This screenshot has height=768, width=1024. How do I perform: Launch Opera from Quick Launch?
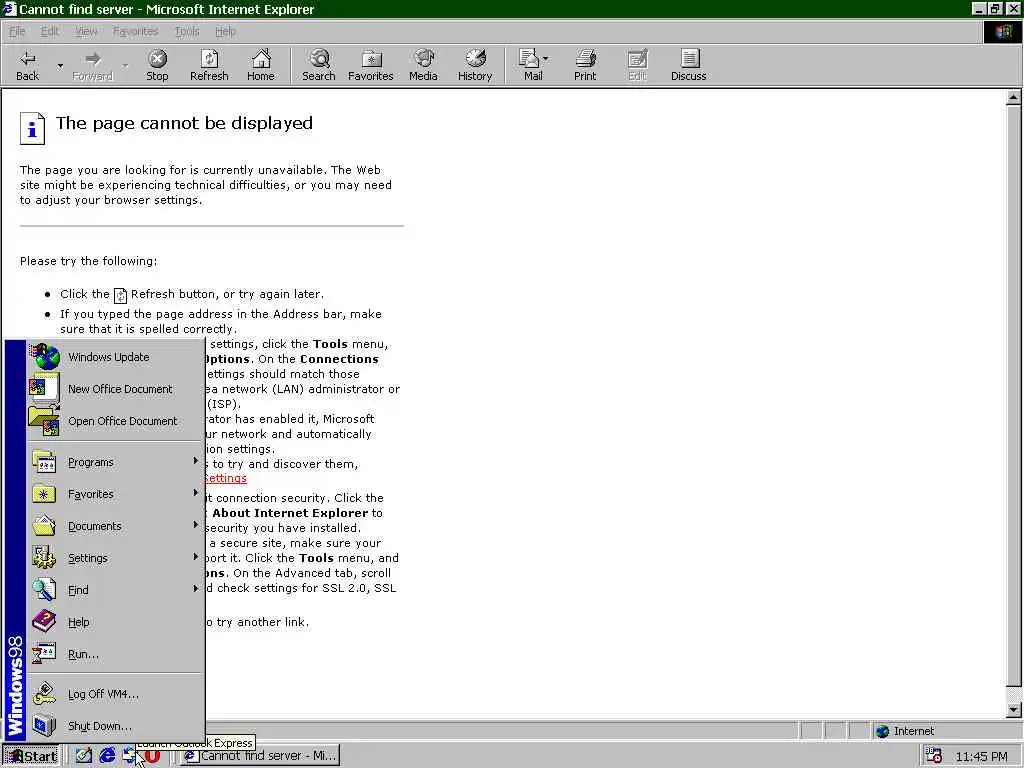click(152, 756)
